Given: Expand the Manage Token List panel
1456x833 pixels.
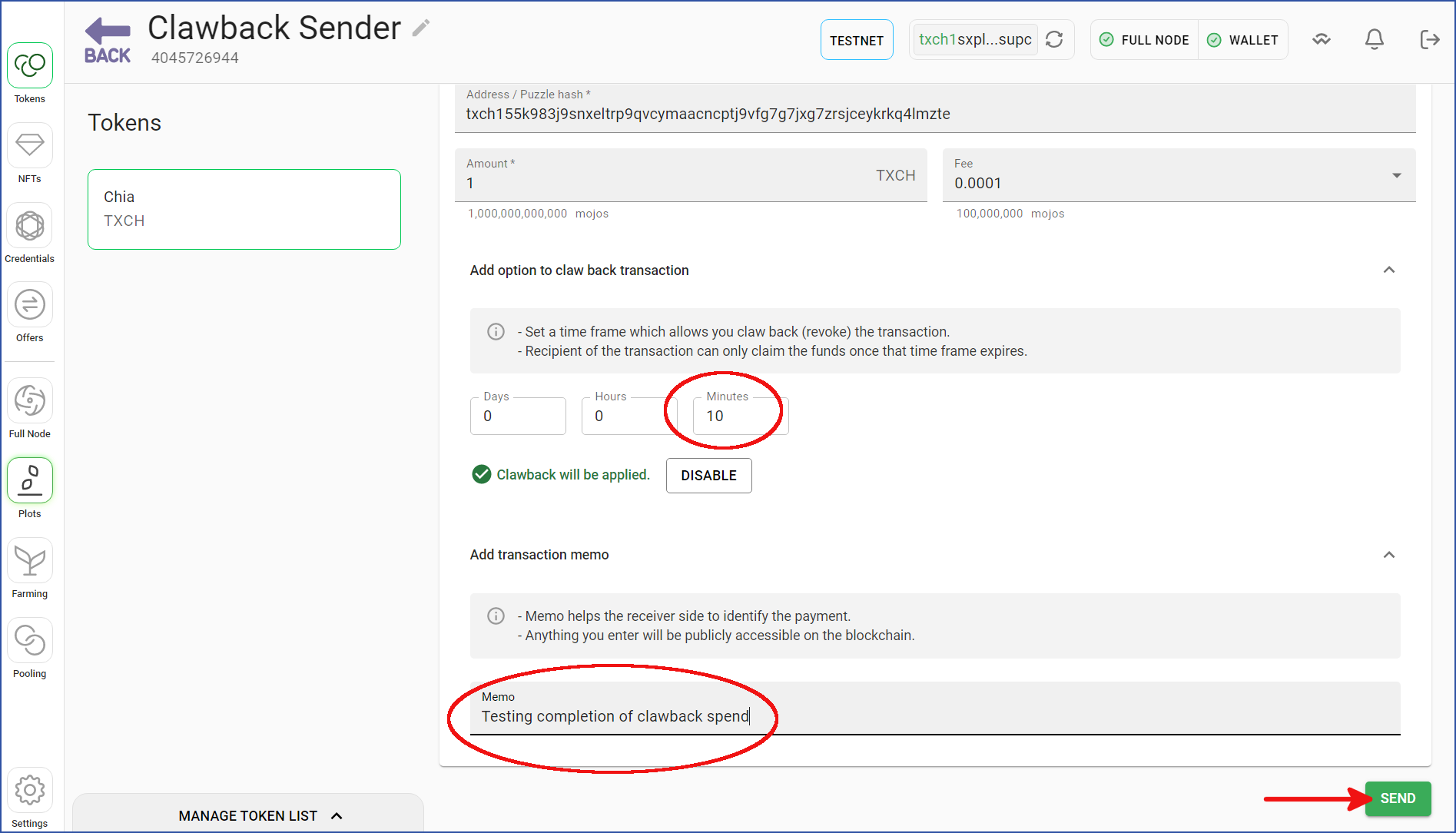Looking at the screenshot, I should coord(260,815).
